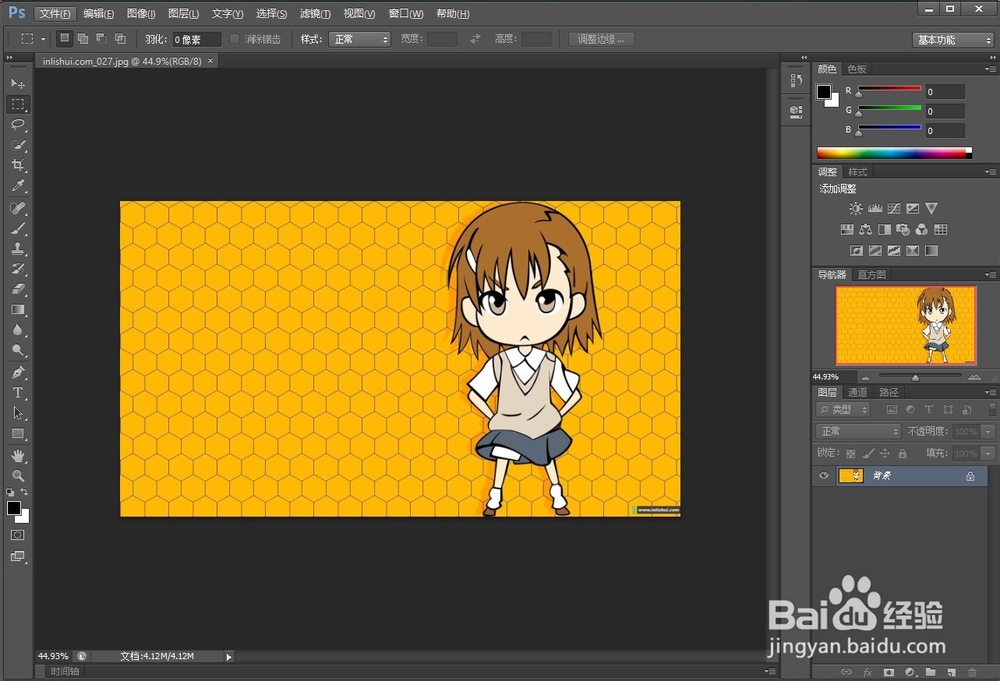
Task: Enable lock transparent pixels on the layer
Action: pos(849,453)
